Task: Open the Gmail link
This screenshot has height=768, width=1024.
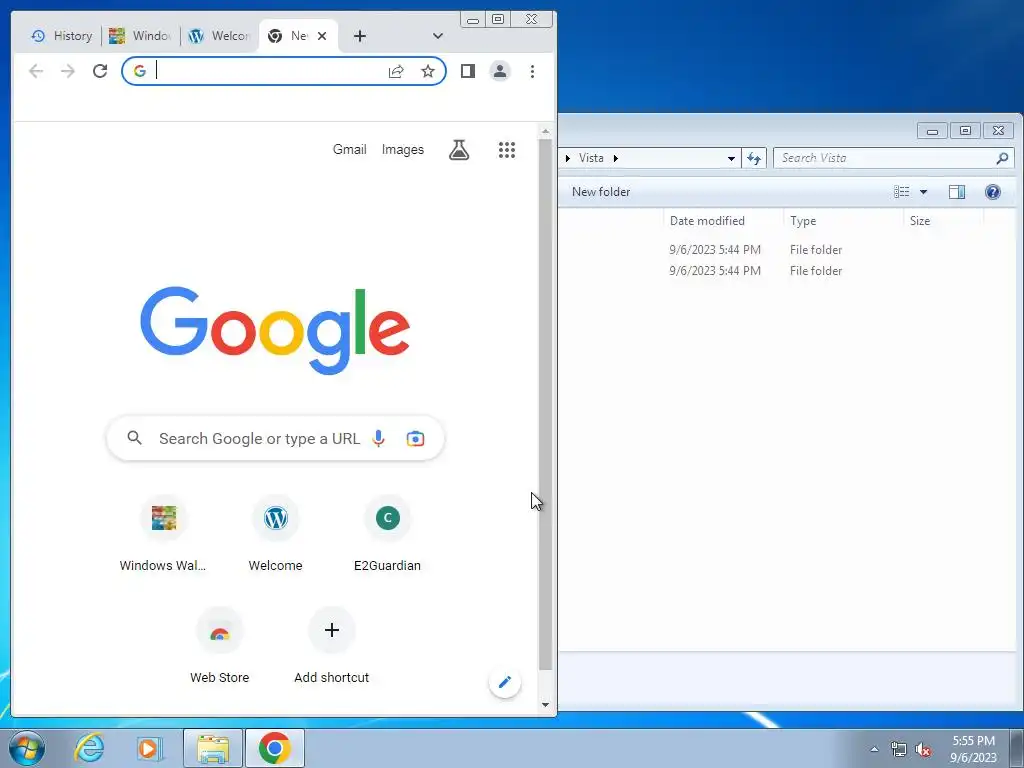Action: pyautogui.click(x=349, y=150)
